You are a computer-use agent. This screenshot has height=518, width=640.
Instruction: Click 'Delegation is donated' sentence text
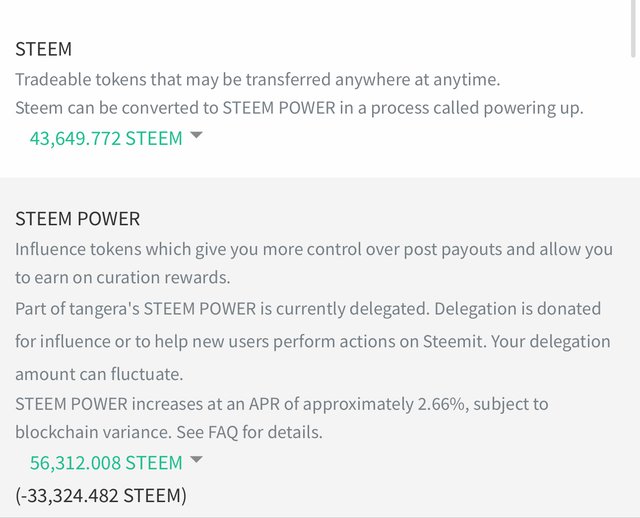518,309
